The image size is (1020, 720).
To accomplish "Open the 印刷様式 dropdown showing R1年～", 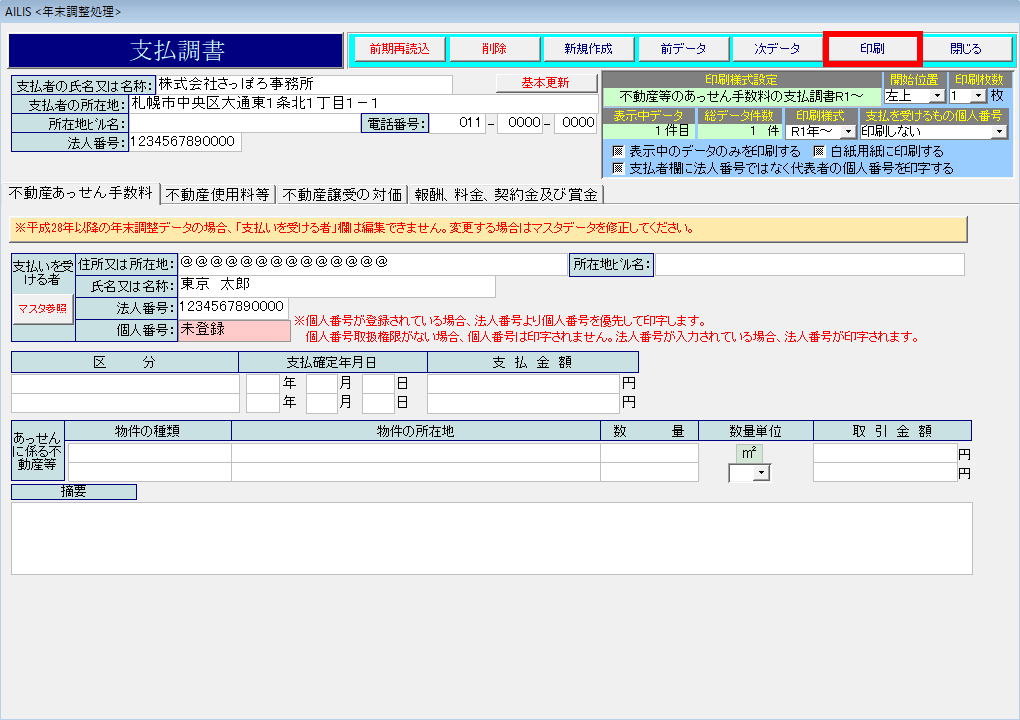I will (x=848, y=131).
